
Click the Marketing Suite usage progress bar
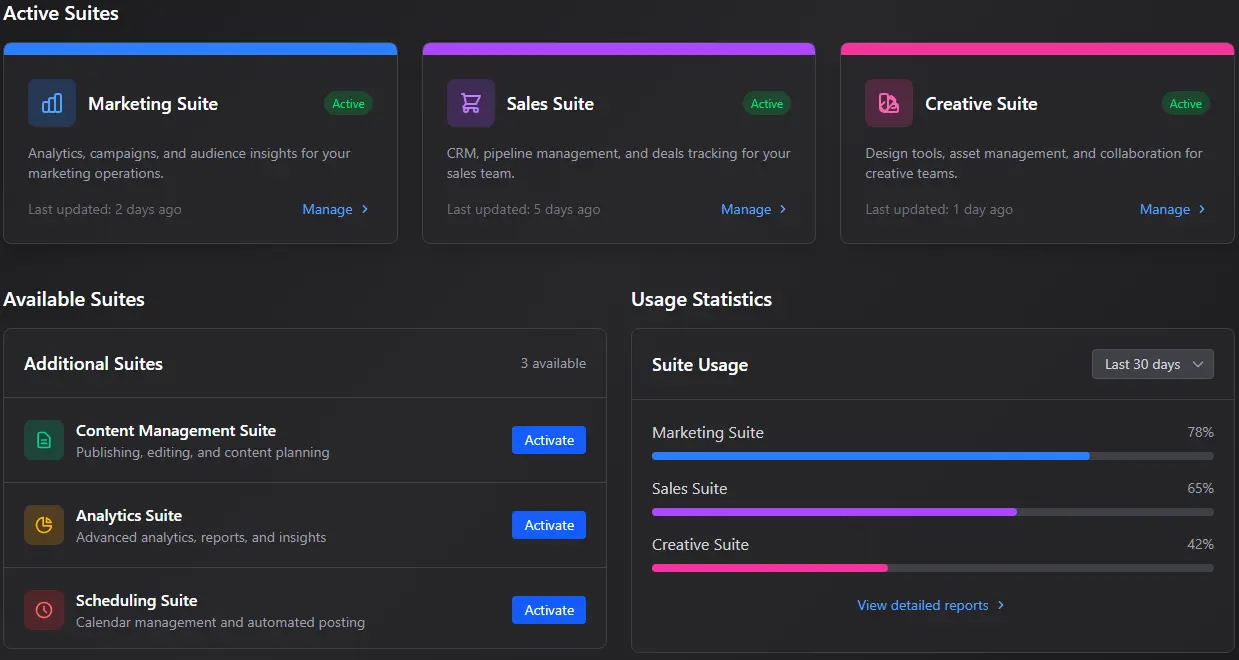point(932,456)
